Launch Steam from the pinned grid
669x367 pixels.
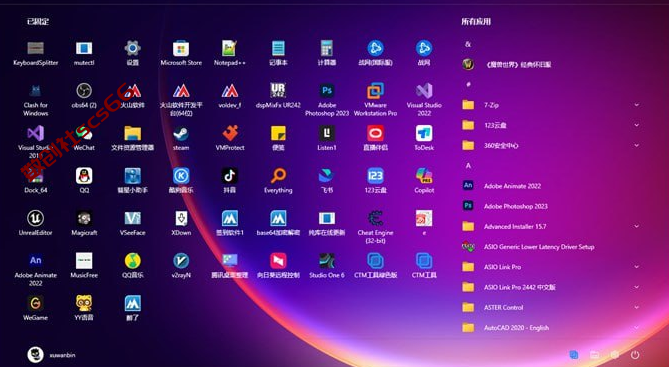coord(181,138)
